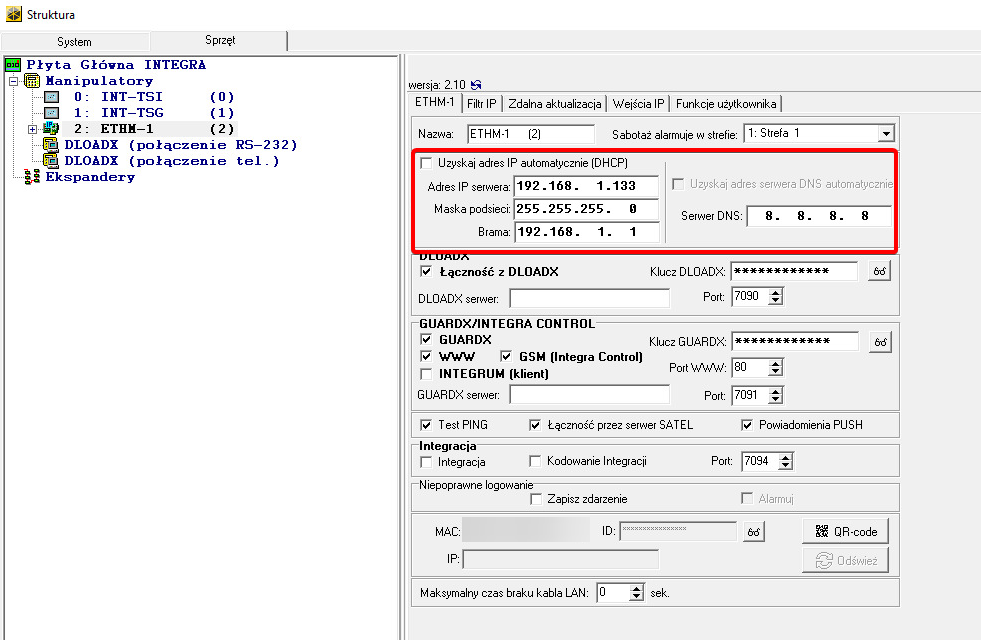Click the DLOADX serwer input field
The image size is (981, 640).
click(589, 298)
